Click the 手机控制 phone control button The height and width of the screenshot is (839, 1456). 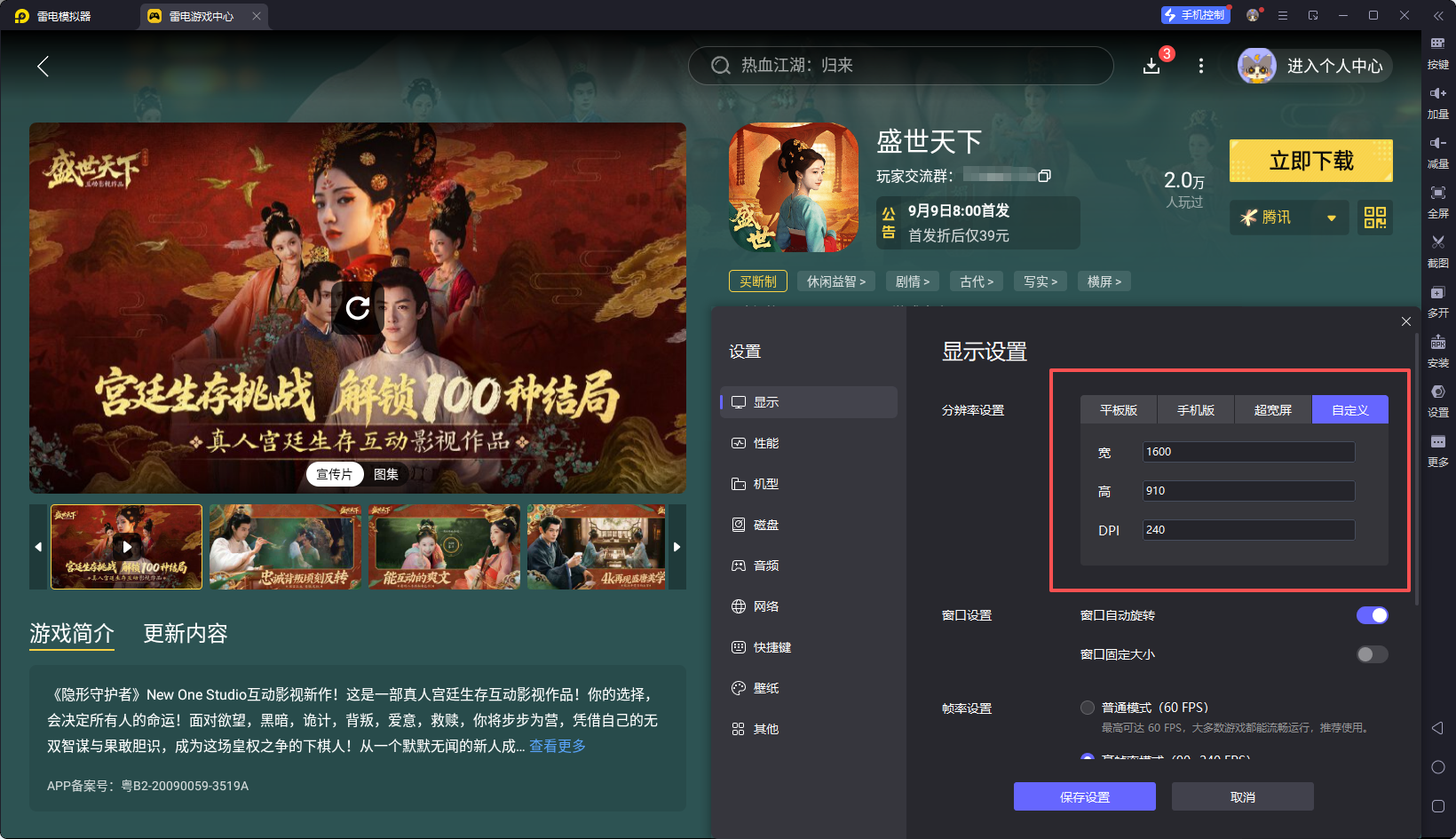coord(1195,15)
